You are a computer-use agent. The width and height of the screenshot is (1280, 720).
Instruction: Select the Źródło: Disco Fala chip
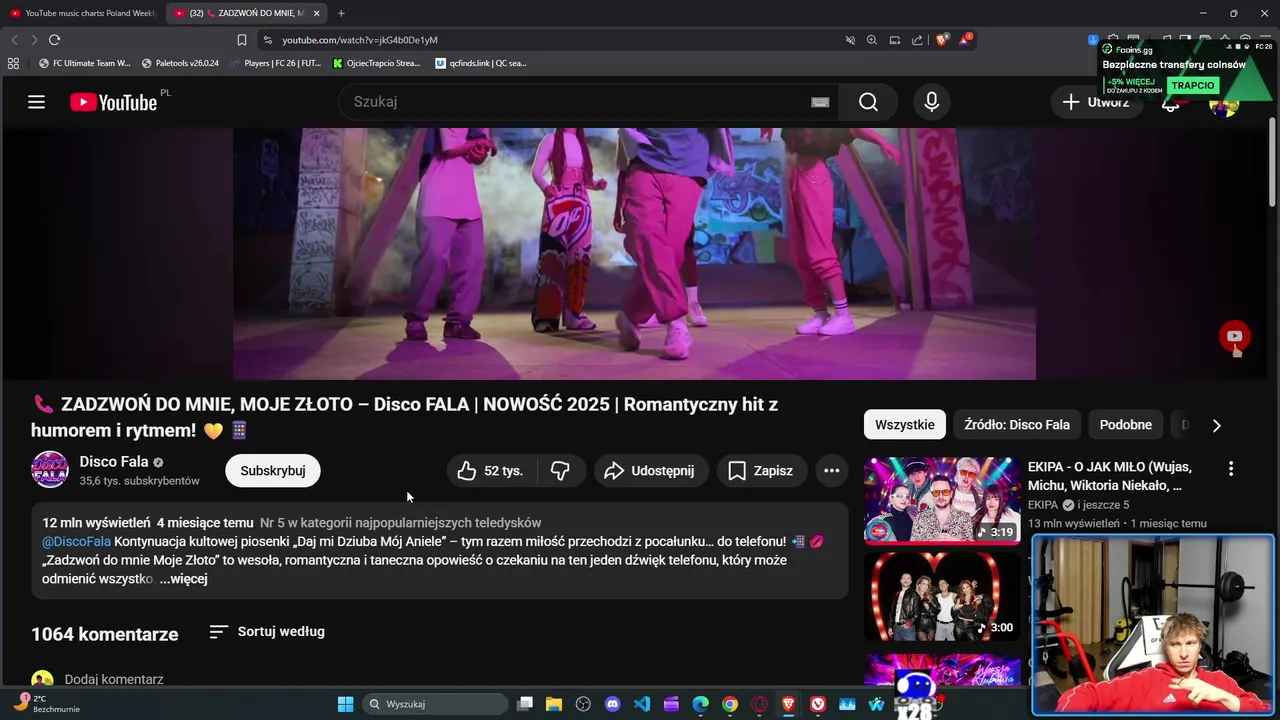tap(1017, 425)
